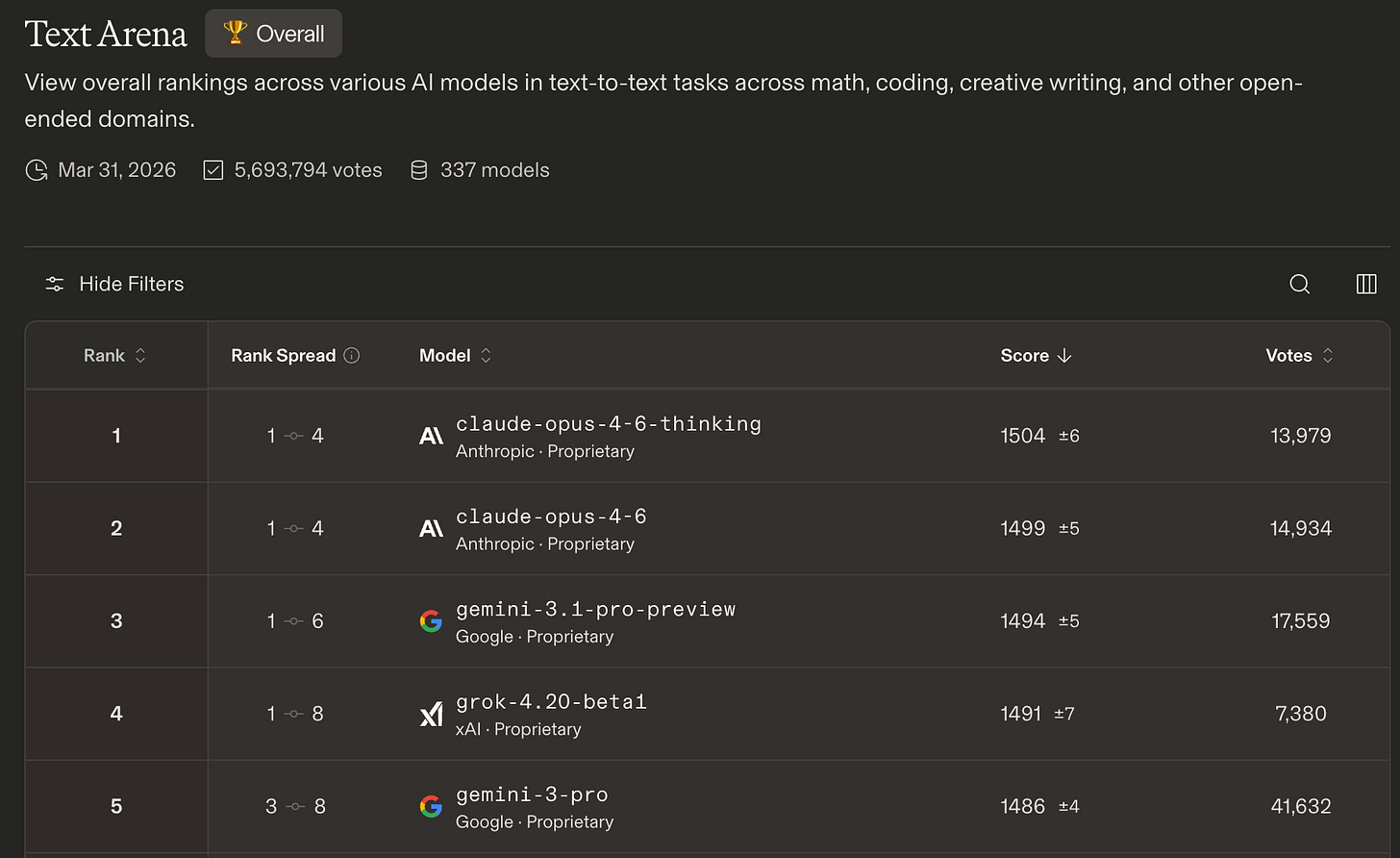Click the rank spread 3–8 cell
The image size is (1400, 858).
click(295, 806)
